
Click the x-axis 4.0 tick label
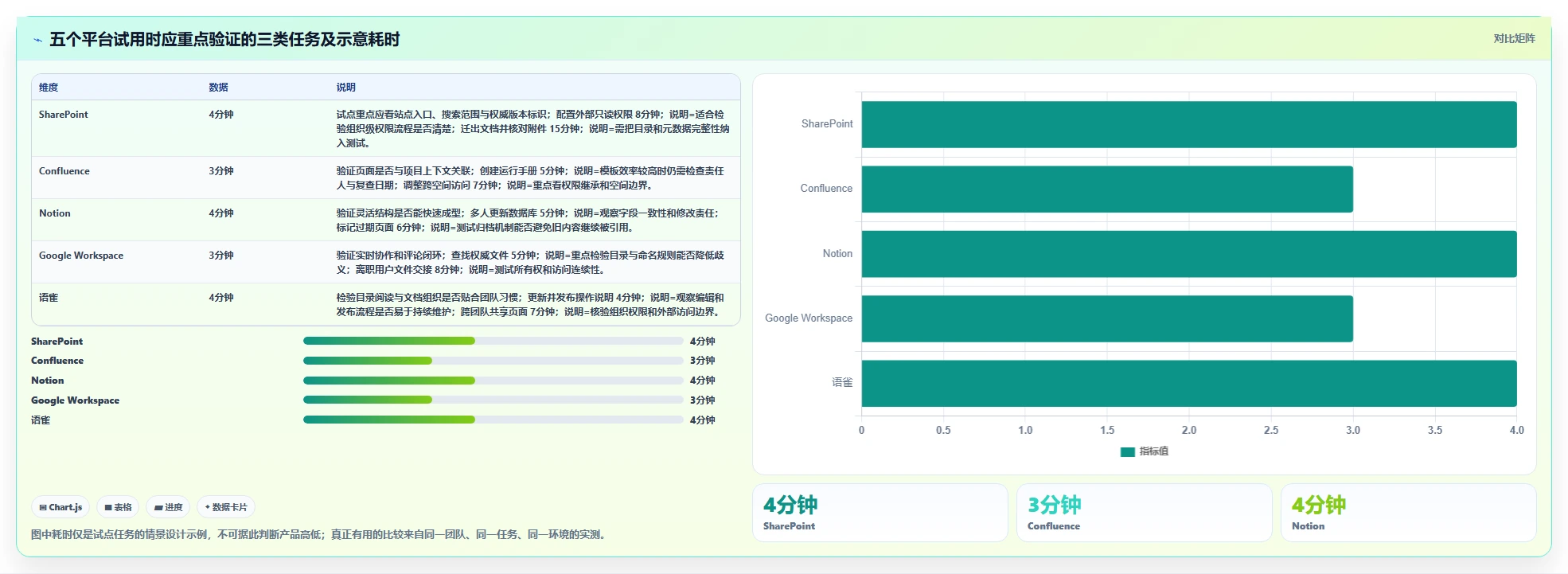pyautogui.click(x=1516, y=430)
